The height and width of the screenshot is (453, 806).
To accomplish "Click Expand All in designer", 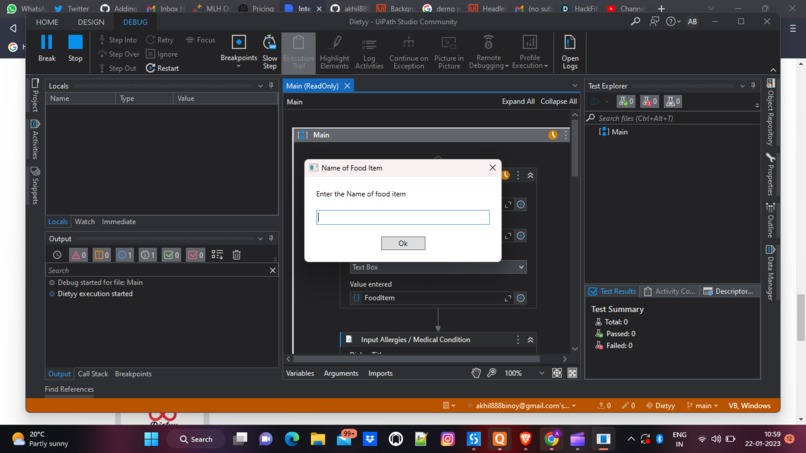I will pos(518,101).
